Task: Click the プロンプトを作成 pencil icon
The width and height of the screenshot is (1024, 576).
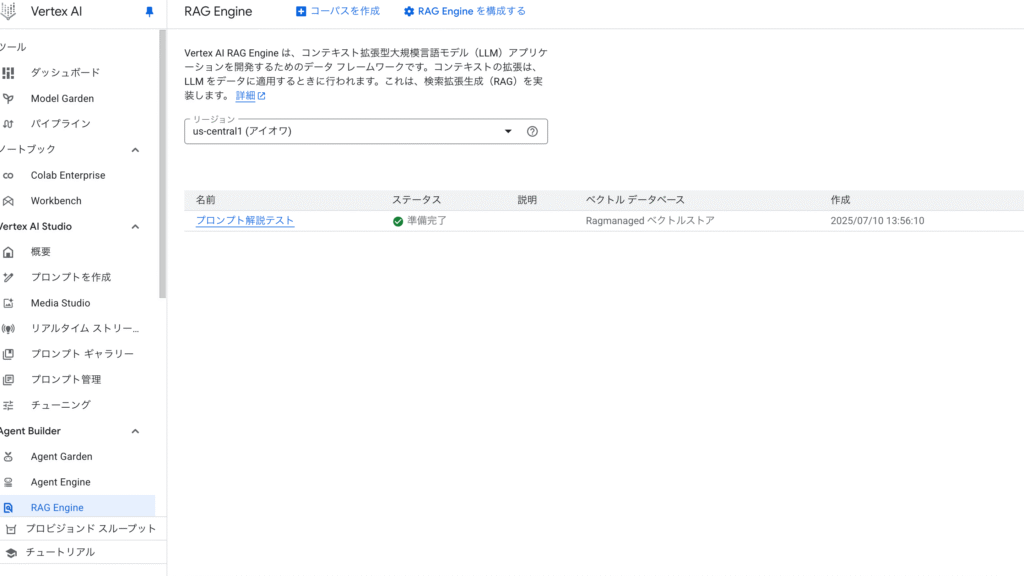Action: 8,278
